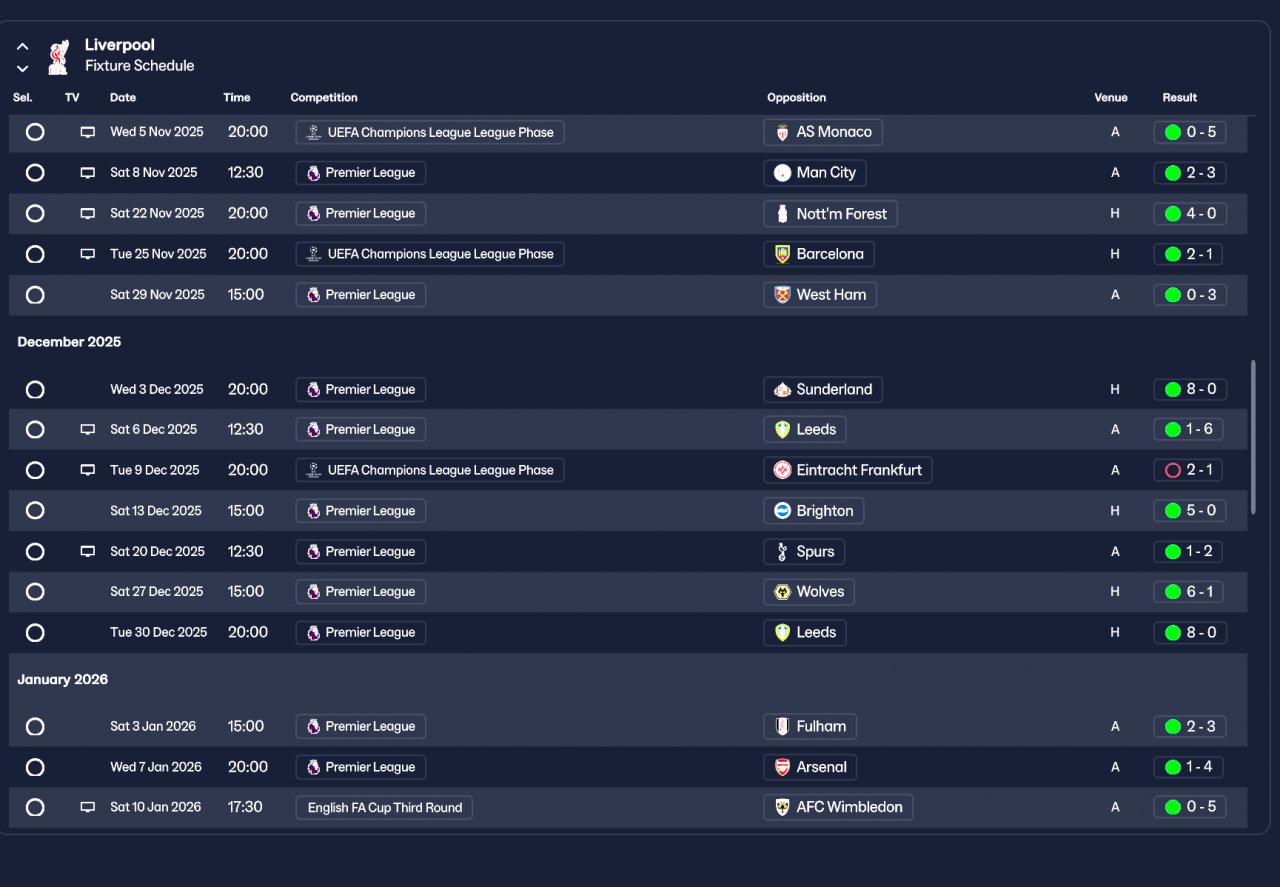Click the TV icon for Sat 6 Dec Leeds
The image size is (1280, 887).
[x=88, y=430]
